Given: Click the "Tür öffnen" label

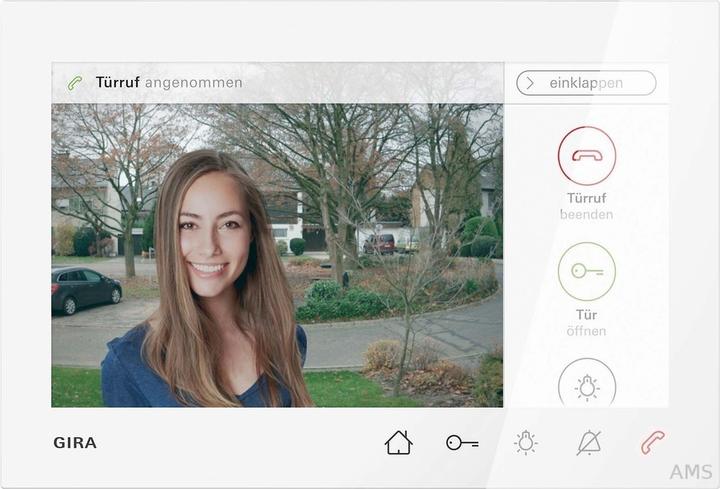Looking at the screenshot, I should [586, 322].
